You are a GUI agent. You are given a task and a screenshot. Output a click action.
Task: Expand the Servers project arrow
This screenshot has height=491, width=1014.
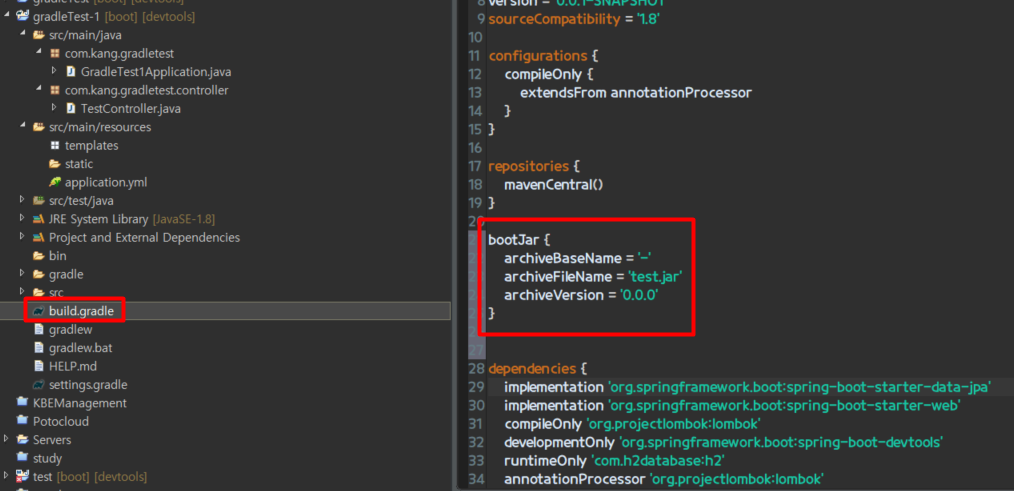[x=6, y=440]
